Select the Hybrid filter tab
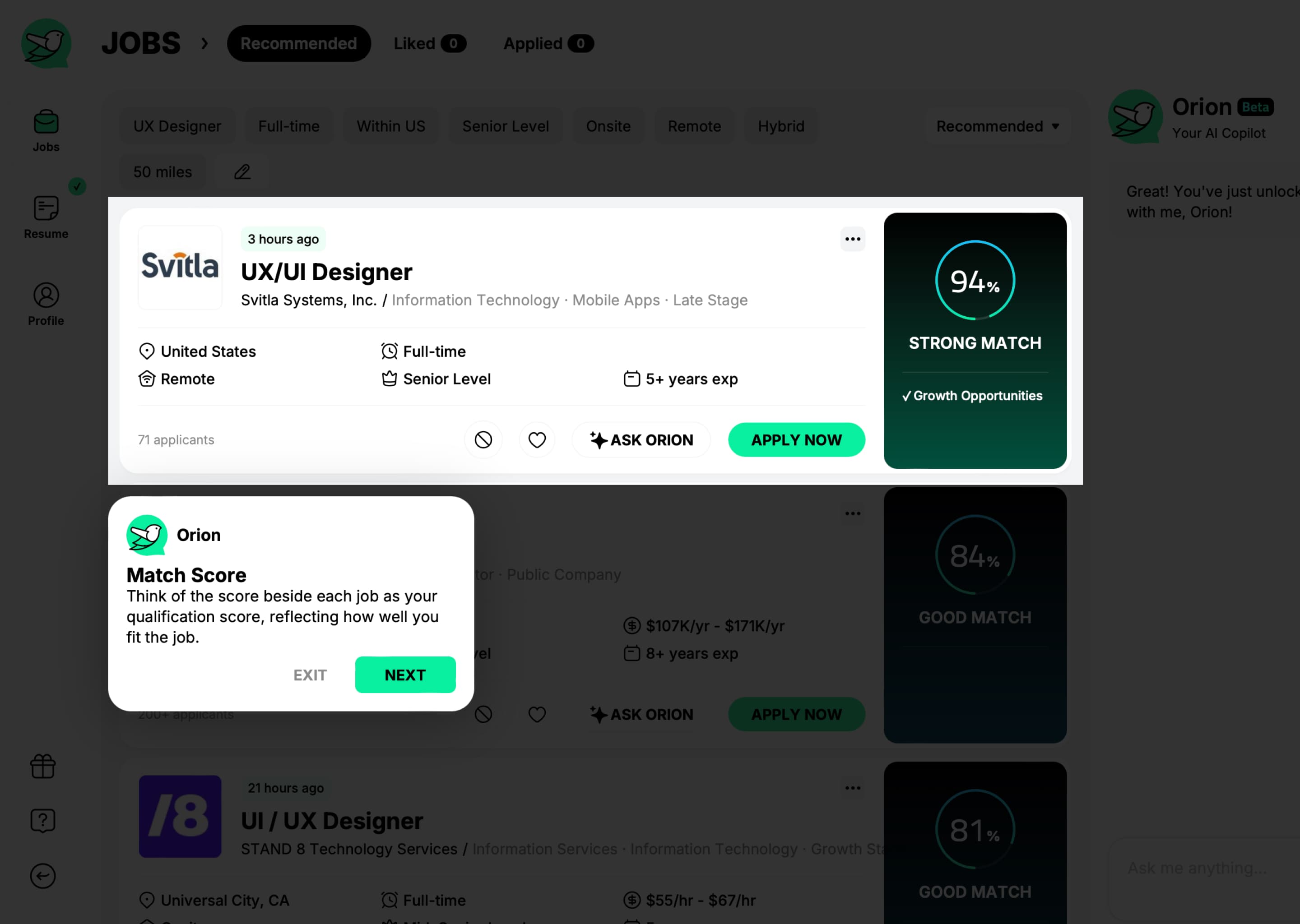This screenshot has width=1300, height=924. 780,126
